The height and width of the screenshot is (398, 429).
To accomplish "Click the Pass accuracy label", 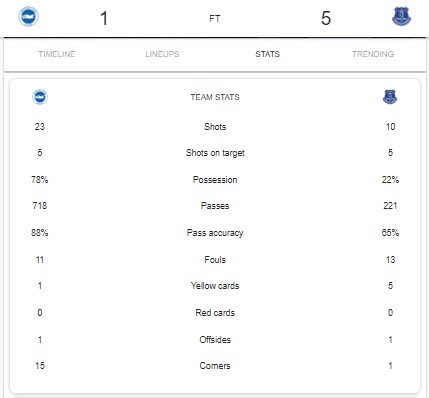I will [x=215, y=233].
